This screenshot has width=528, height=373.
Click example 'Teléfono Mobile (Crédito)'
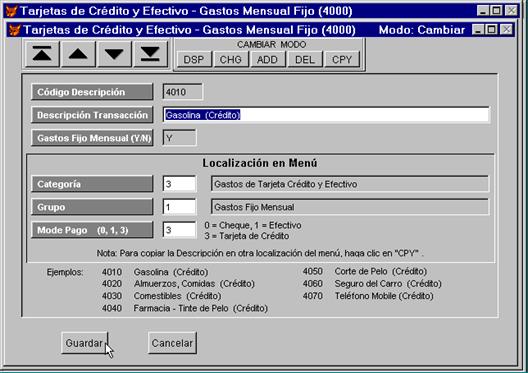384,296
